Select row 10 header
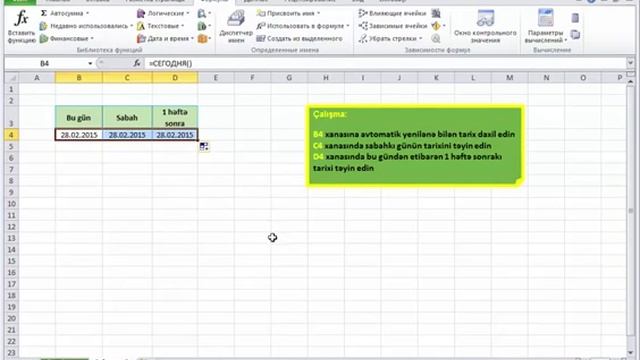The image size is (640, 360). tap(11, 204)
